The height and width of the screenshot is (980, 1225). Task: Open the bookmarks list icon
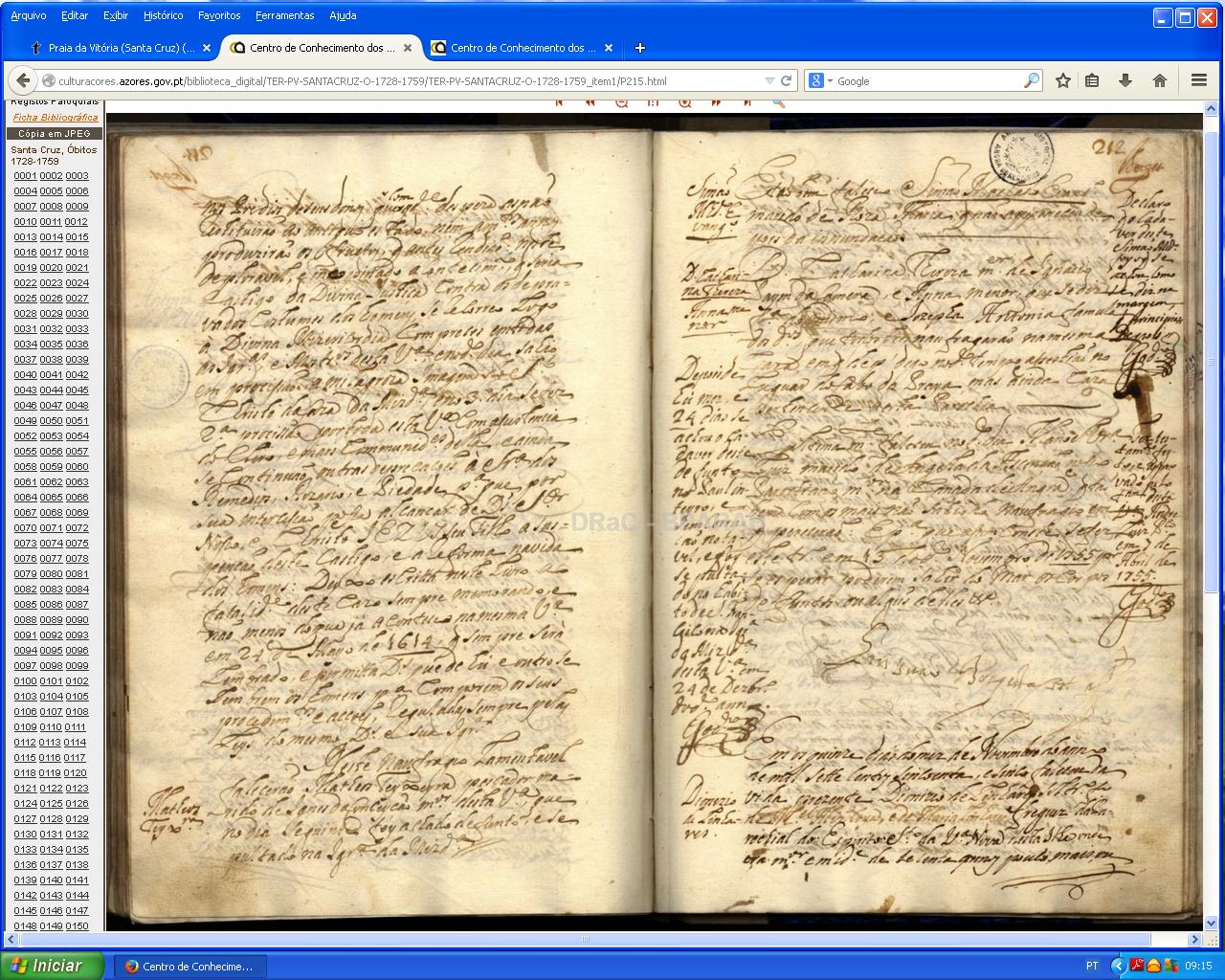(1092, 81)
